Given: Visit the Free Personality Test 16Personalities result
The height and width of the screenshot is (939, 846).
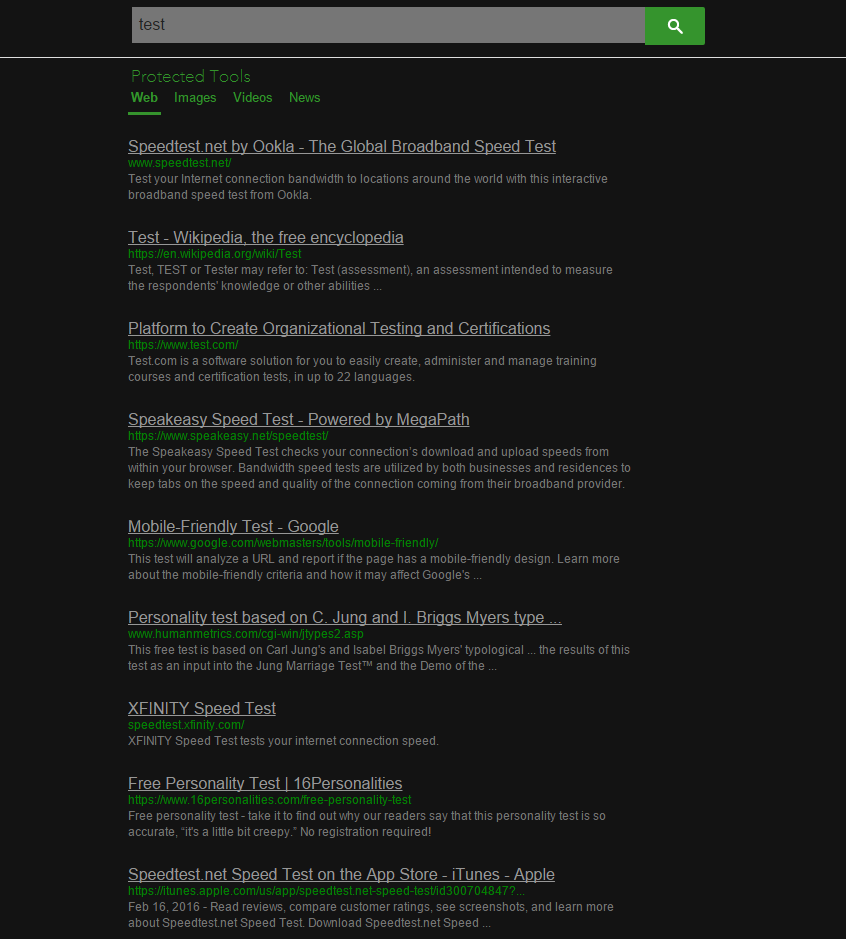Looking at the screenshot, I should tap(264, 783).
